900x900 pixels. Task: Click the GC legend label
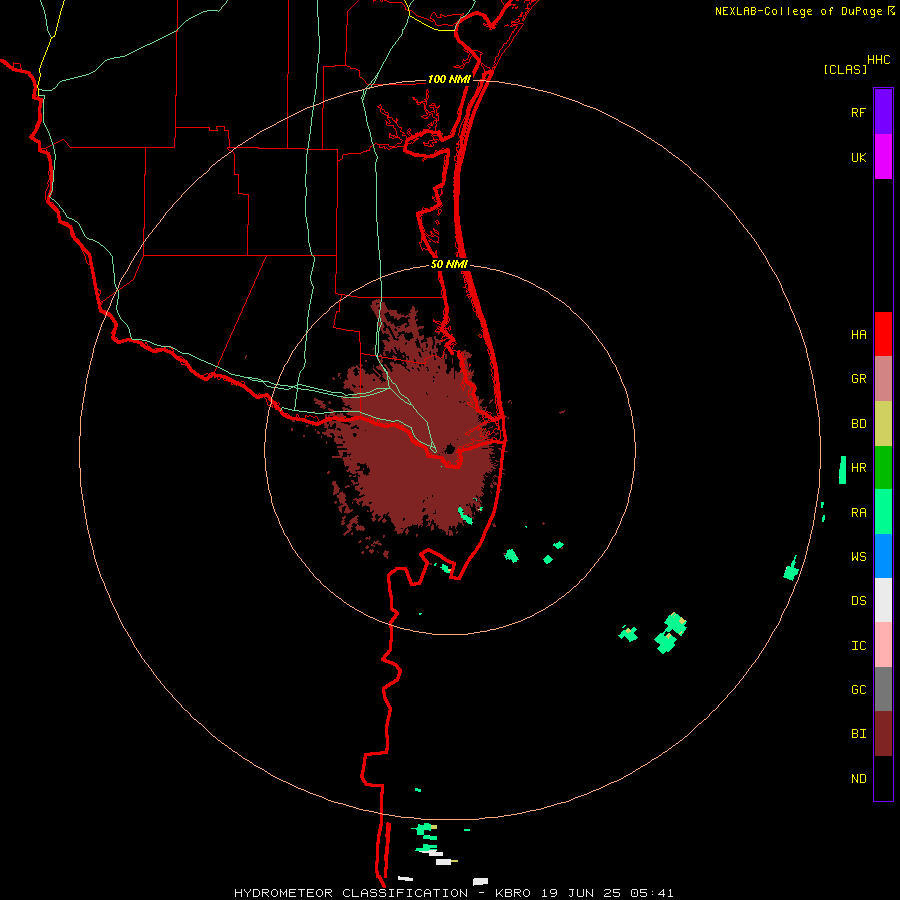click(858, 690)
